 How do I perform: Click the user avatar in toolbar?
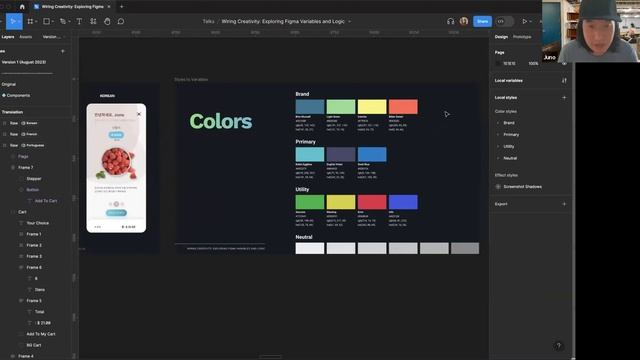coord(464,21)
